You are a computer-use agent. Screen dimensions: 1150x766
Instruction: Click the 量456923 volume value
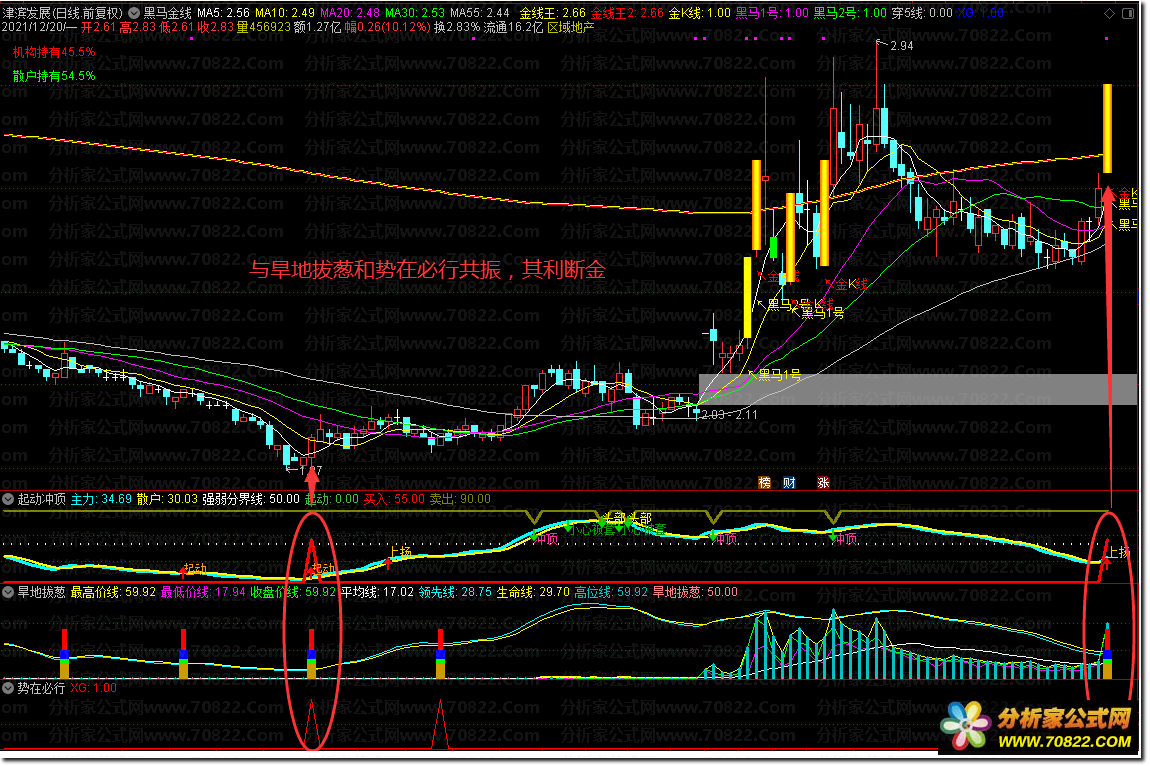[x=264, y=27]
